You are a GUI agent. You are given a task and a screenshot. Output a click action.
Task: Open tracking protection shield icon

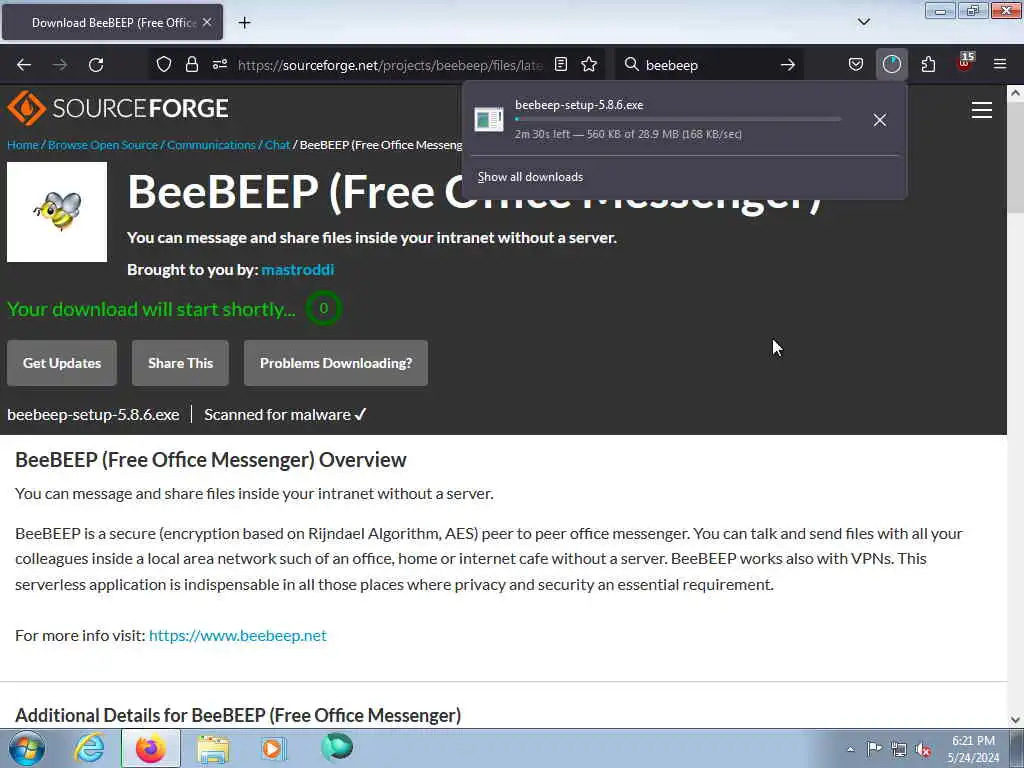tap(164, 64)
